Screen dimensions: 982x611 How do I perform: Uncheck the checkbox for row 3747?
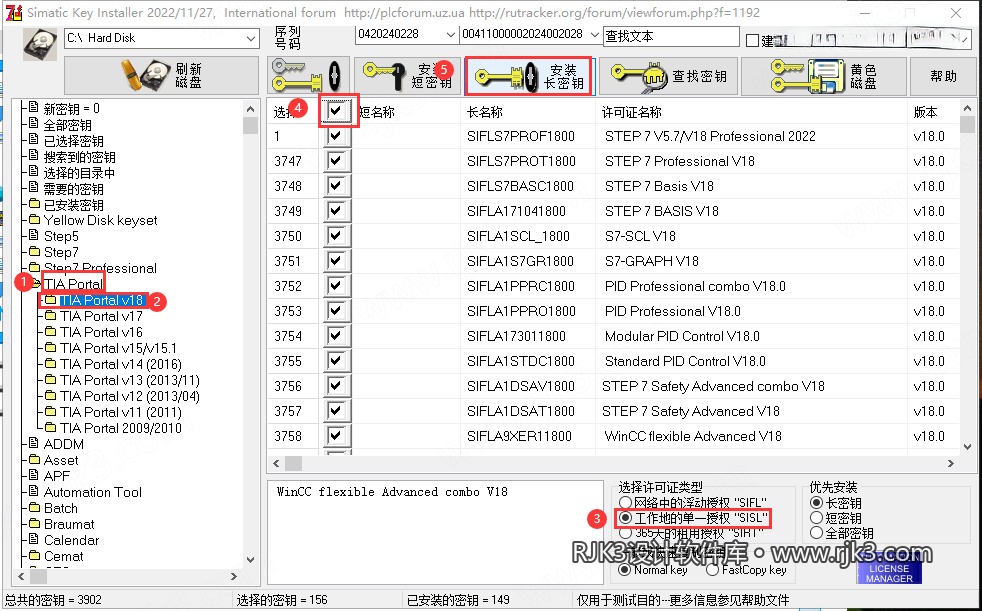click(x=337, y=161)
